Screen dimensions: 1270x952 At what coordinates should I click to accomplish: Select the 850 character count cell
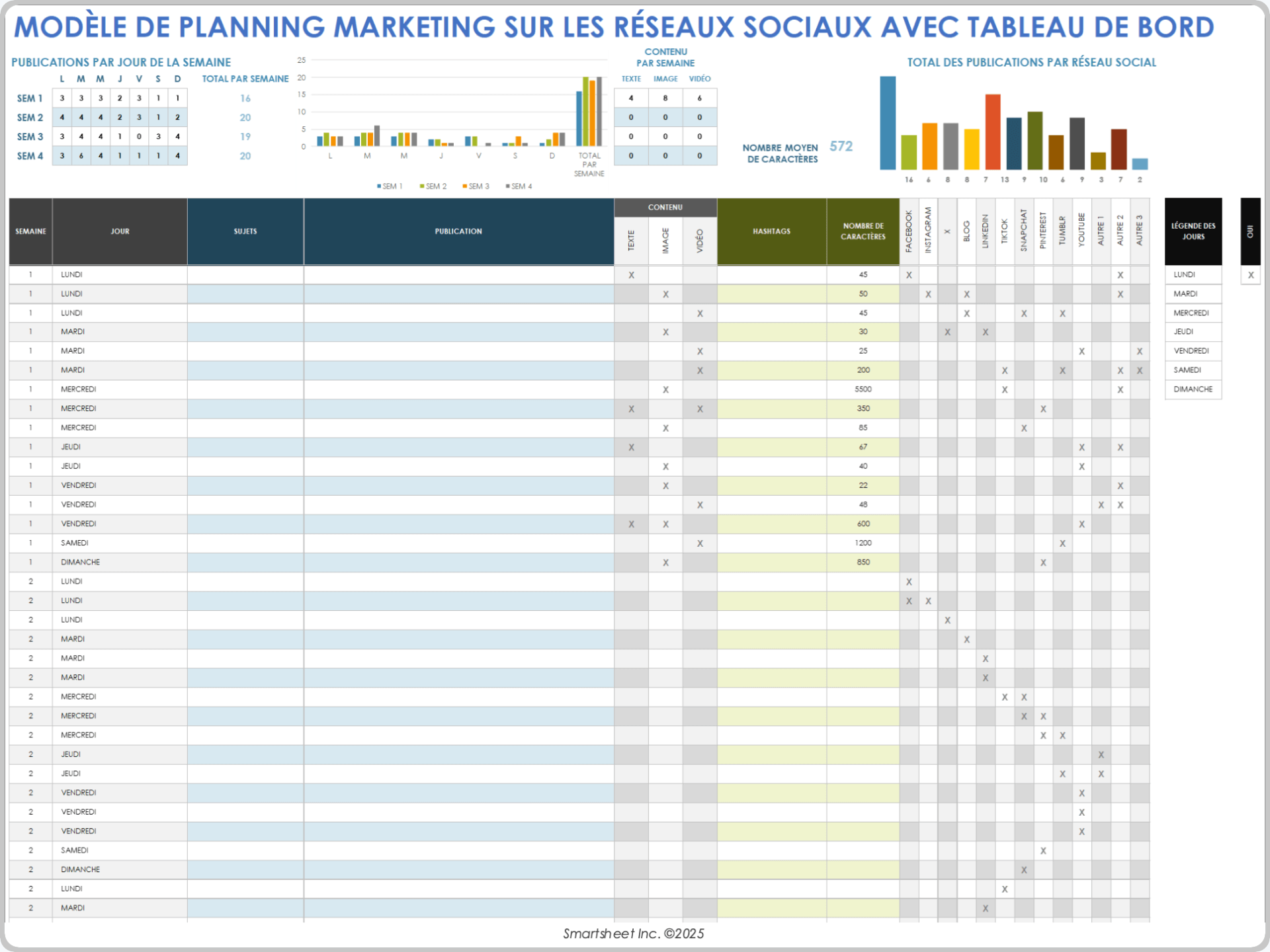863,562
